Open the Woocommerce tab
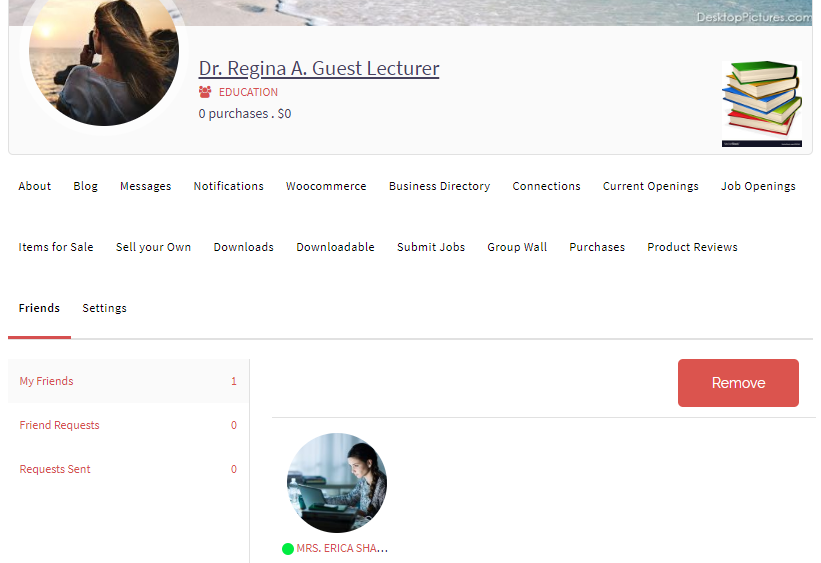This screenshot has width=821, height=563. (326, 186)
